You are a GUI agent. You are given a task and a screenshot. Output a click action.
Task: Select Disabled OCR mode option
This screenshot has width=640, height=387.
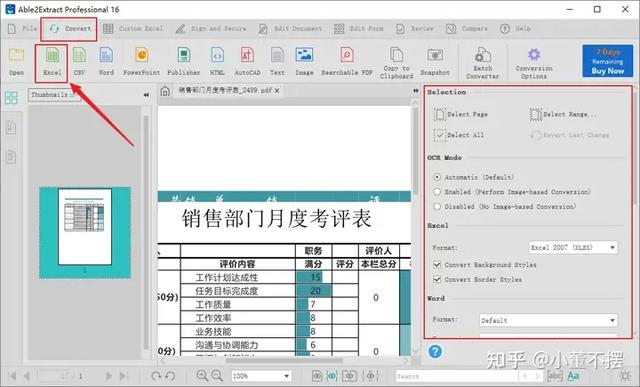437,206
